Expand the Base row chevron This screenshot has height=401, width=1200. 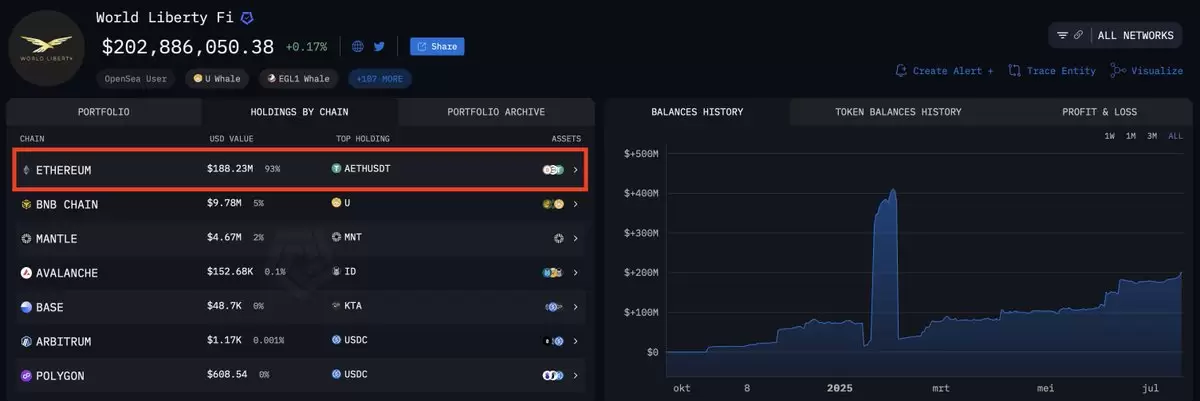[575, 307]
